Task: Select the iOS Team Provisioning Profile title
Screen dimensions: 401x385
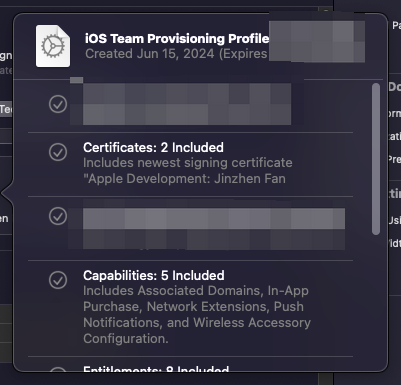Action: click(x=177, y=39)
